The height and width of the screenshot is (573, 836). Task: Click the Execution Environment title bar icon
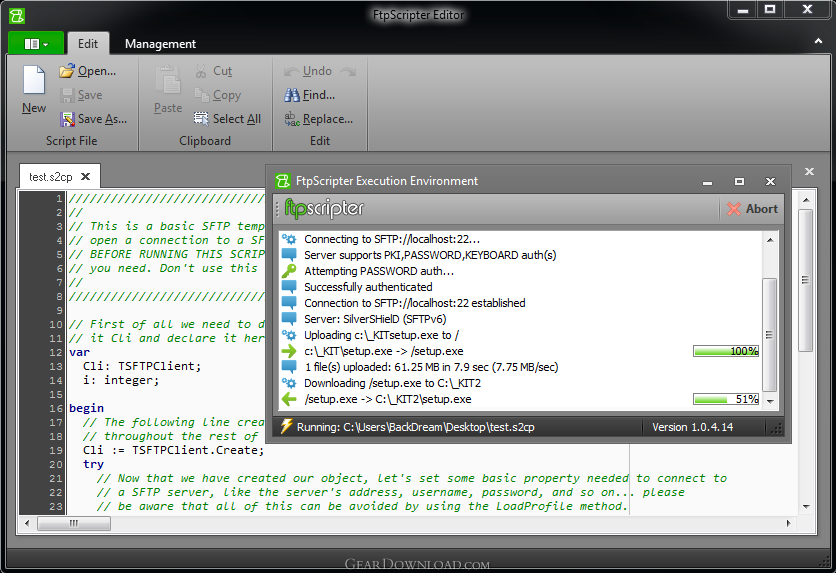pyautogui.click(x=283, y=181)
